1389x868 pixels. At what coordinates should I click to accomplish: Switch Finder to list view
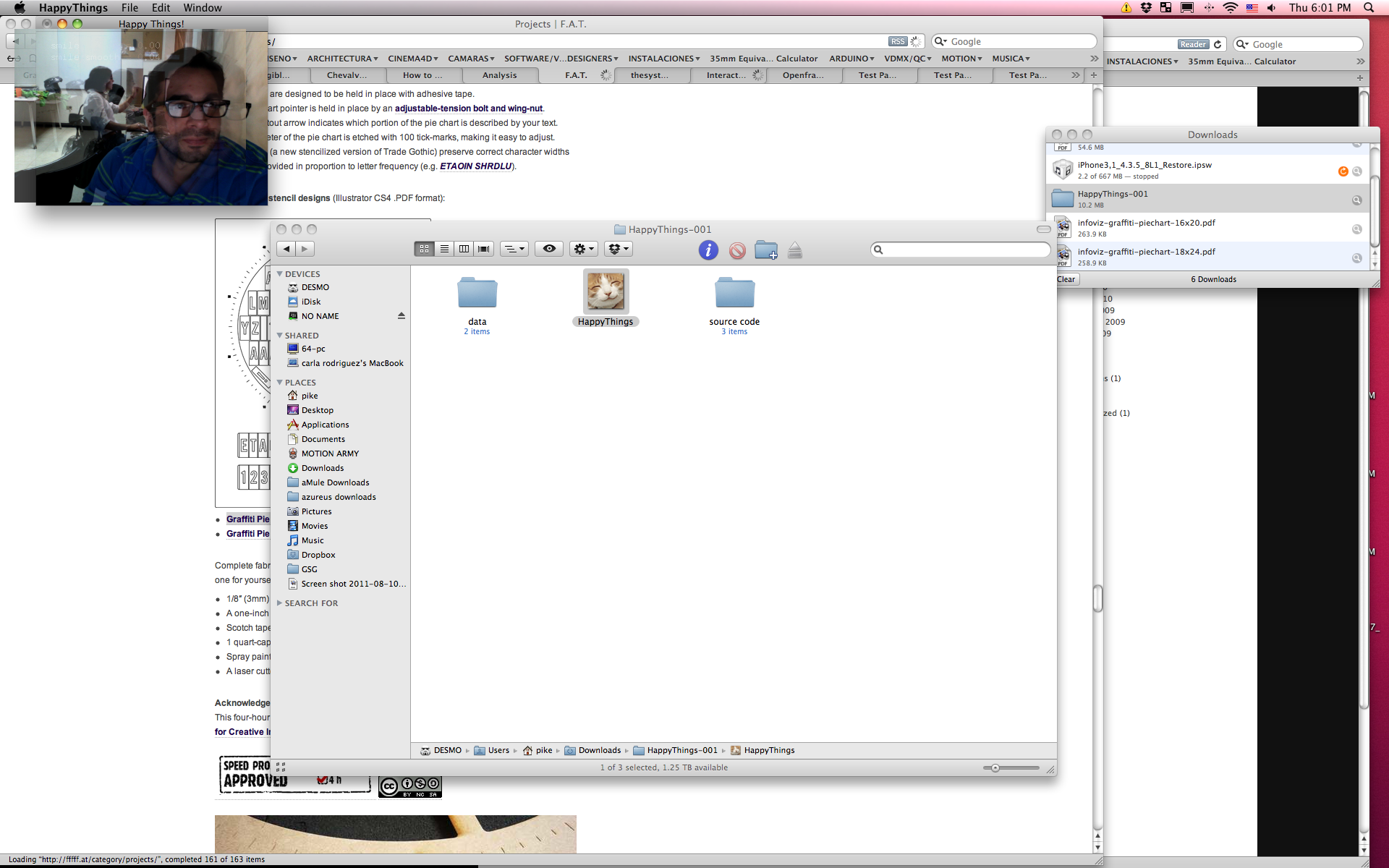444,249
